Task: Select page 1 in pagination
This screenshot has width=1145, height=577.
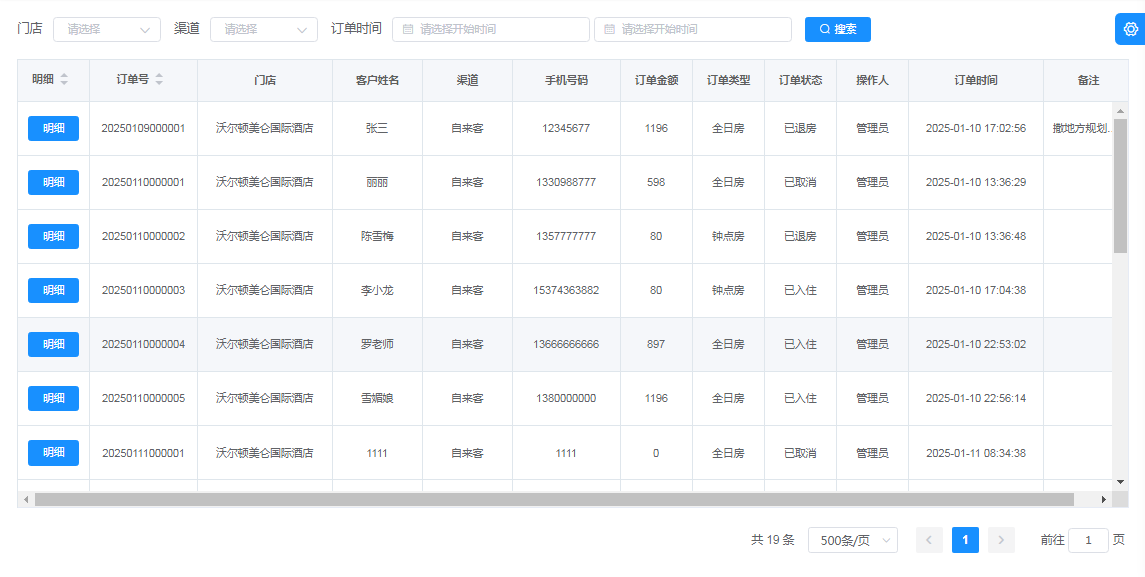Action: pyautogui.click(x=965, y=540)
